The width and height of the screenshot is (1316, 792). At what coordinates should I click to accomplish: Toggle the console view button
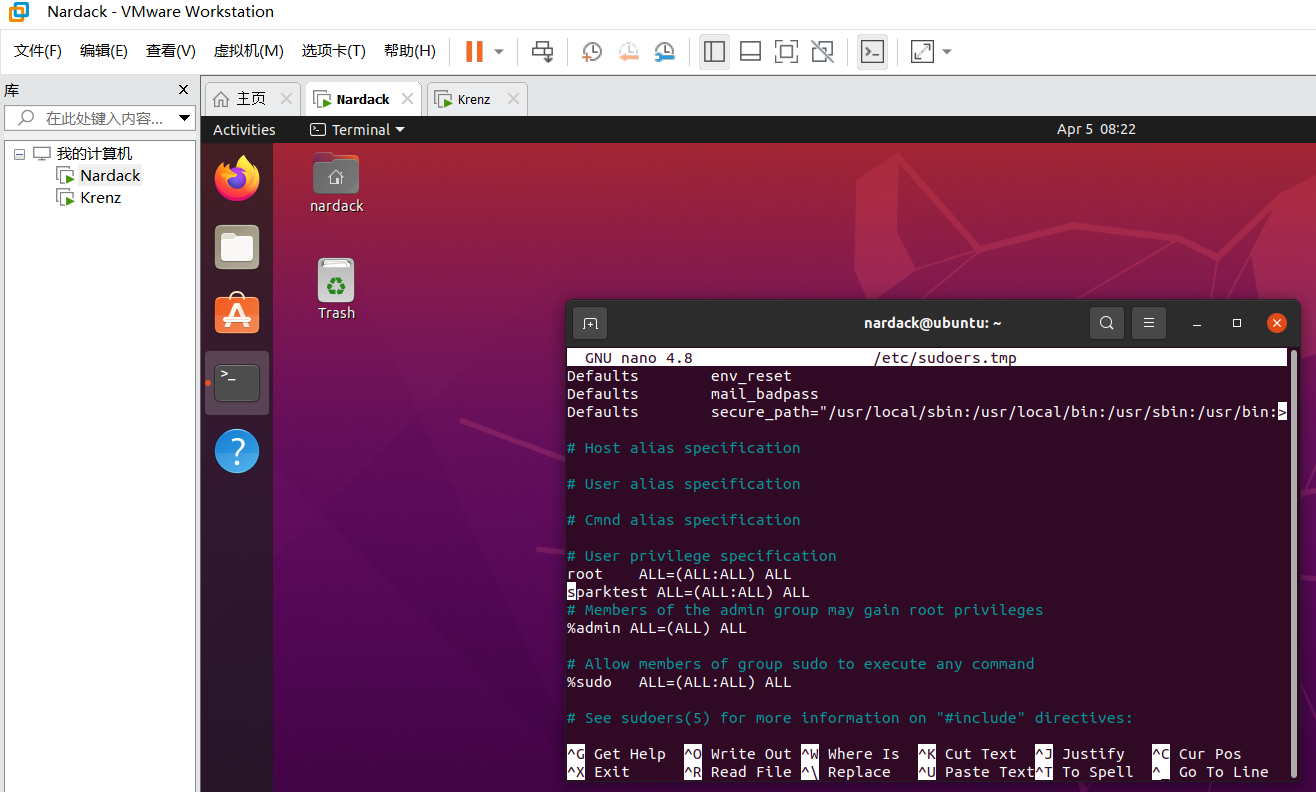(x=873, y=51)
